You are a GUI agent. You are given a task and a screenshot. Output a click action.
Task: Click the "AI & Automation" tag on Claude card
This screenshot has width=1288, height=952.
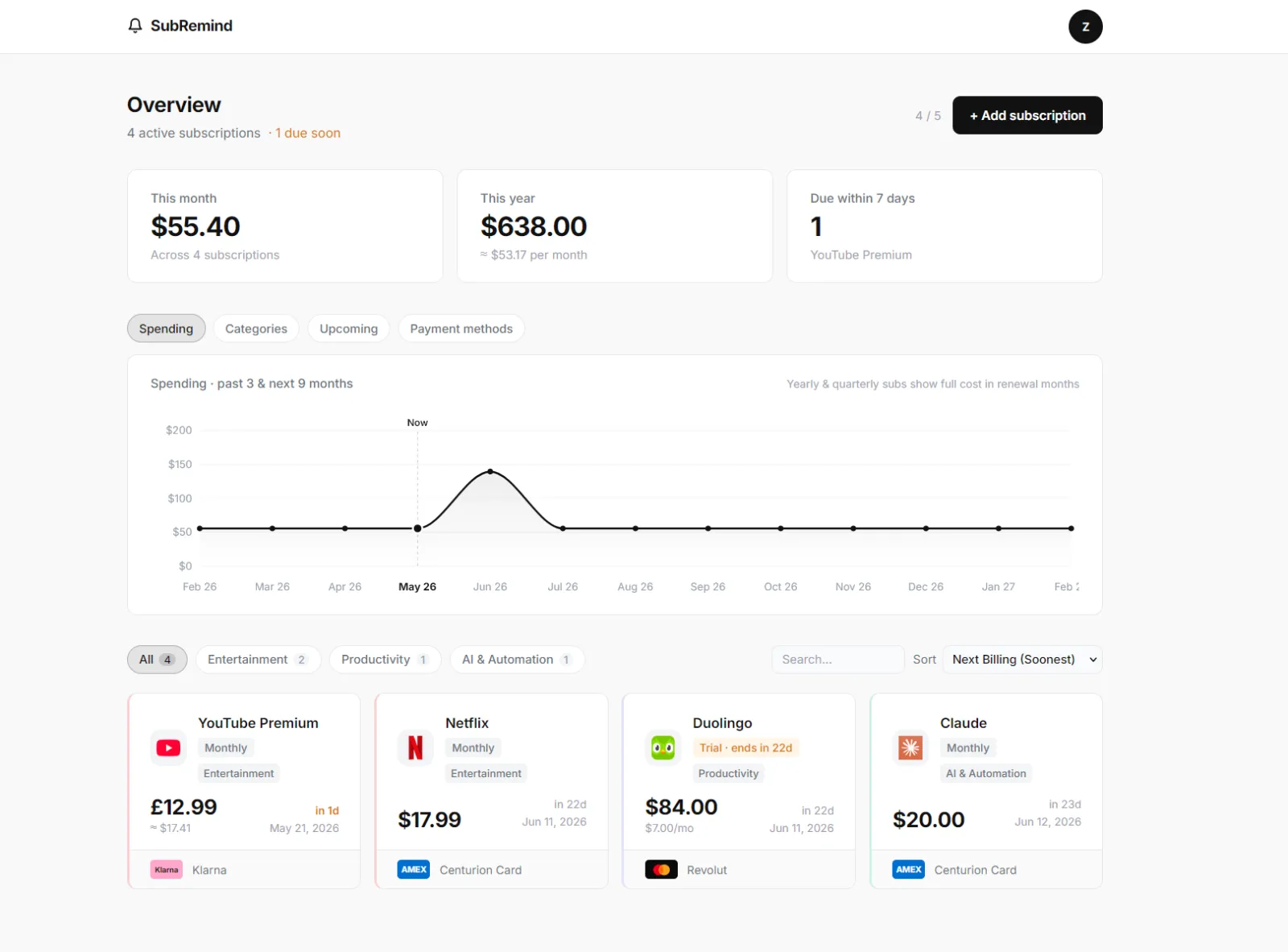pyautogui.click(x=986, y=773)
